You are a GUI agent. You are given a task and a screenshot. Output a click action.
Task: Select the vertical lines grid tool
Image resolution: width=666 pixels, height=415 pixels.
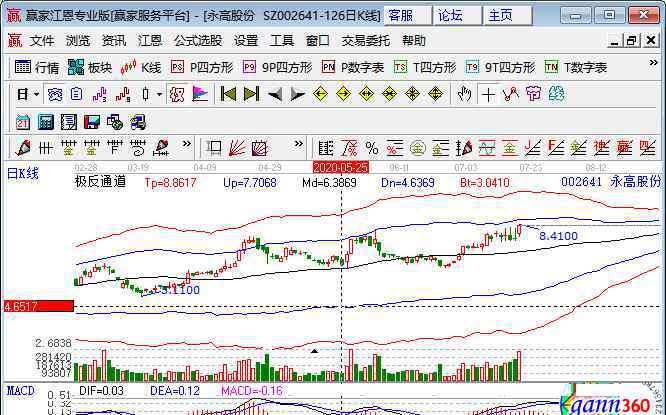click(45, 148)
